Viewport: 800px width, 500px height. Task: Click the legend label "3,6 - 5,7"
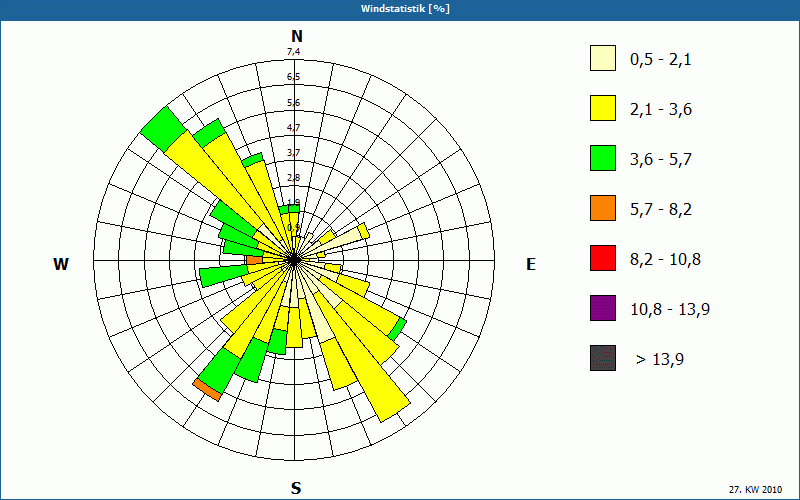coord(661,160)
